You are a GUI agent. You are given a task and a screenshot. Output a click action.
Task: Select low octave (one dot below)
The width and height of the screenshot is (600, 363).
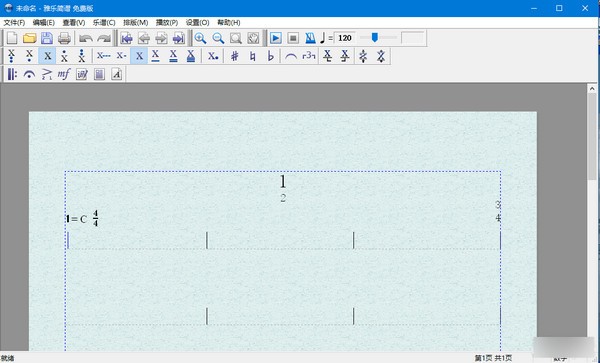(x=29, y=56)
